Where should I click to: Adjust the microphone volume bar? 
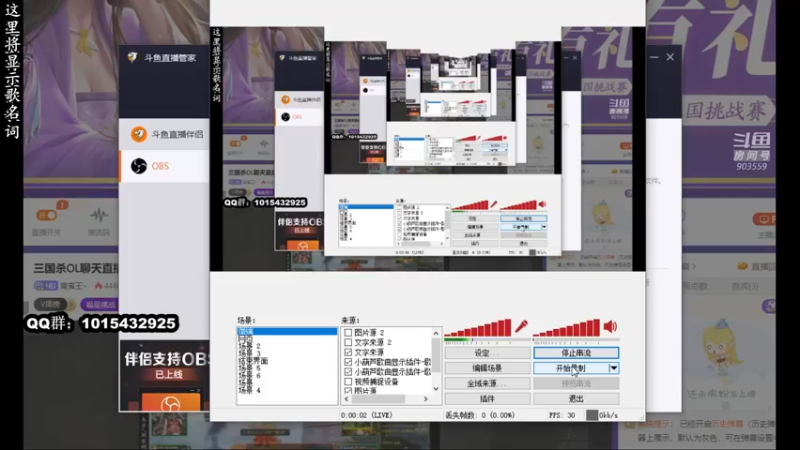(x=478, y=328)
